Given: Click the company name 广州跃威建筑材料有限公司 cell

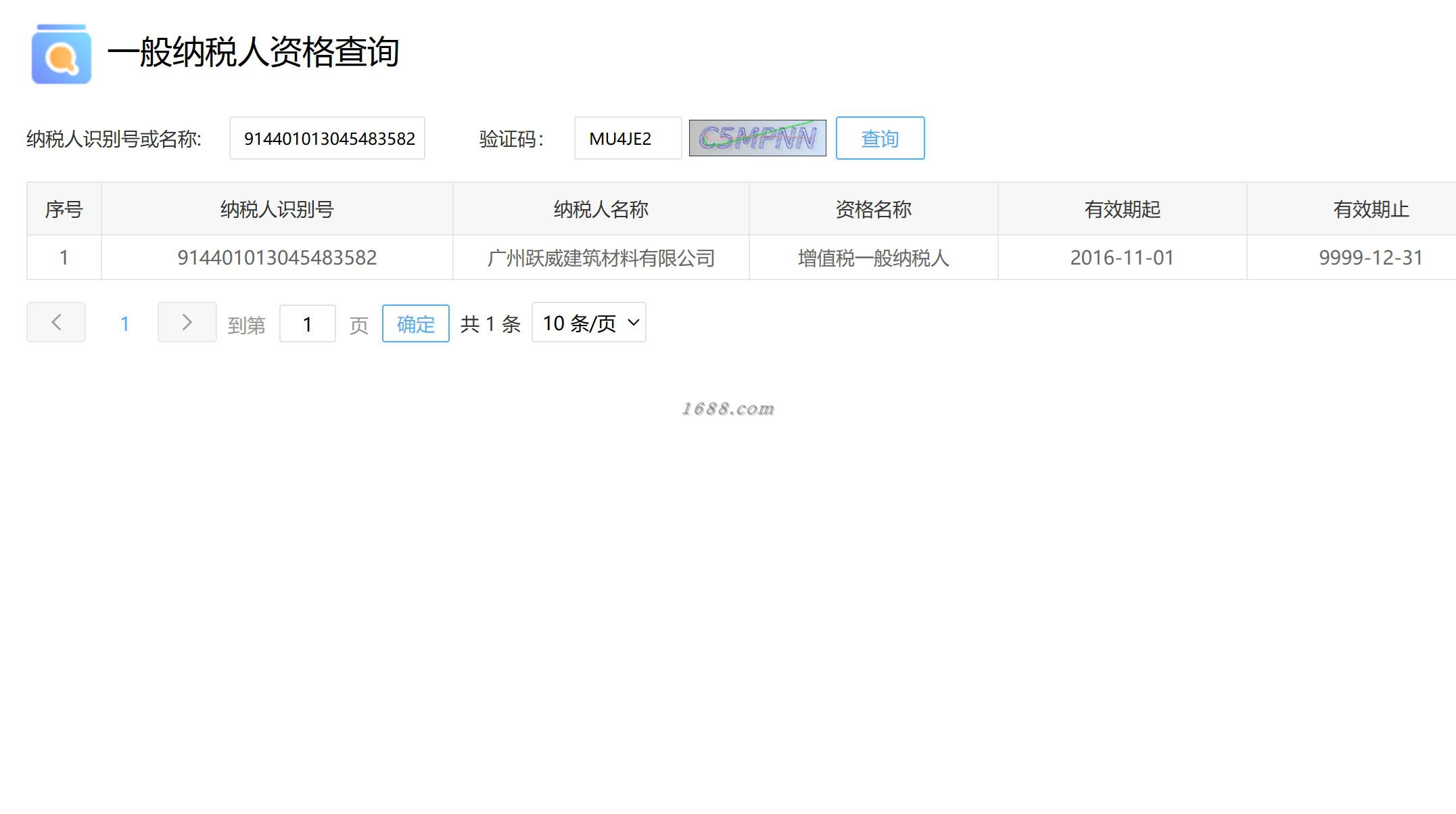Looking at the screenshot, I should point(601,258).
